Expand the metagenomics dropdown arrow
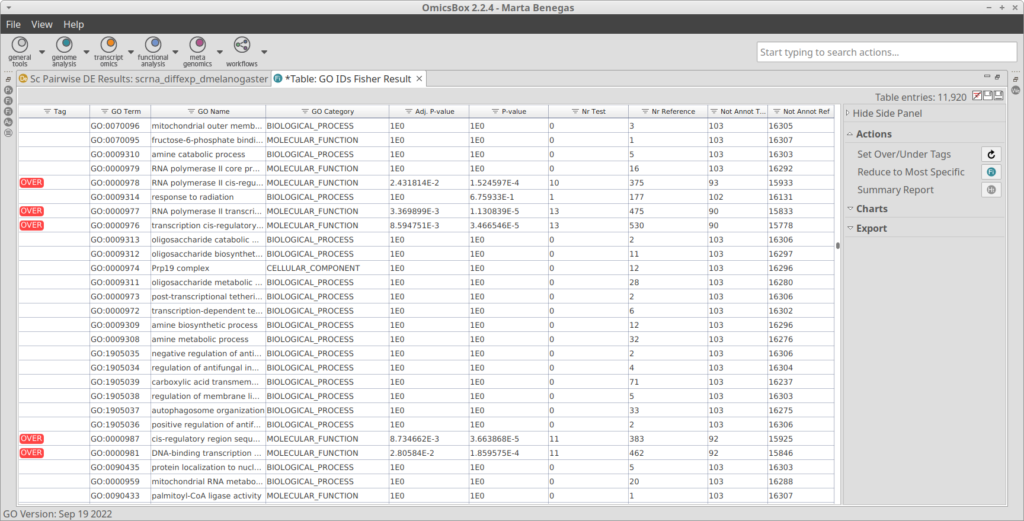Screen dimensions: 1024x521 tap(219, 51)
